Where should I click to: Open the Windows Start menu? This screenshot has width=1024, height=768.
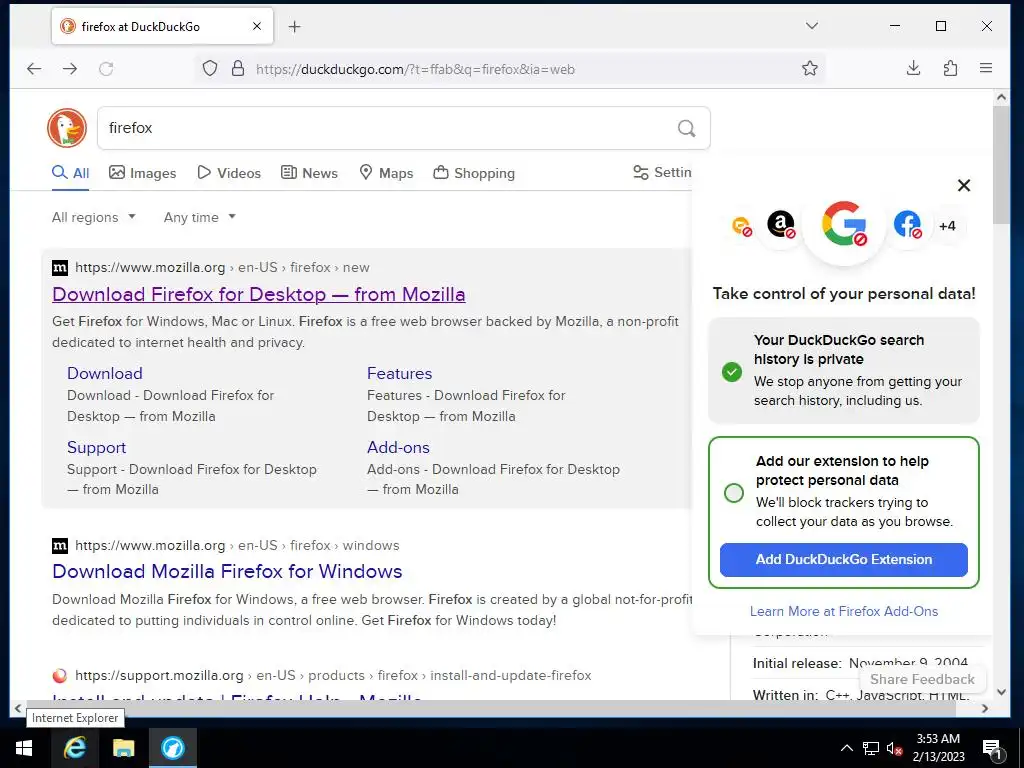pyautogui.click(x=24, y=748)
